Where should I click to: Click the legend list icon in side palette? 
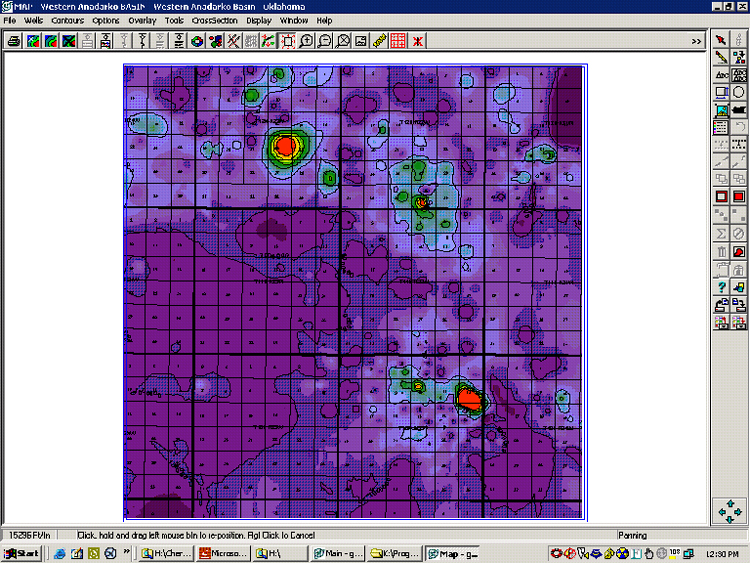click(x=721, y=127)
